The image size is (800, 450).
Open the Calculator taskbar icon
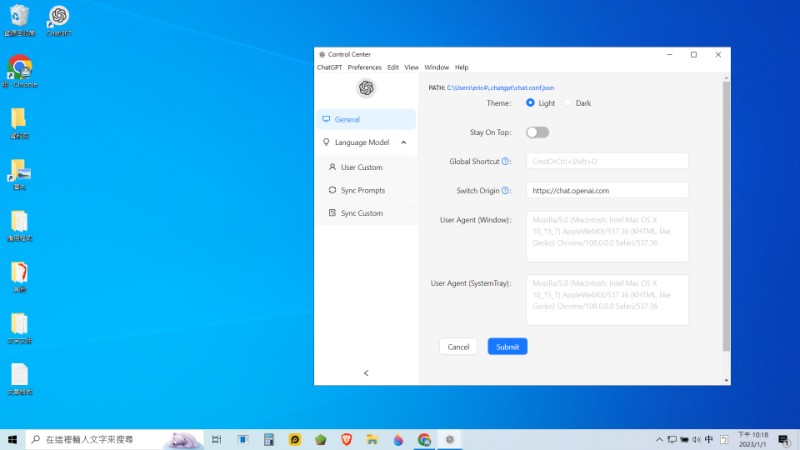269,439
